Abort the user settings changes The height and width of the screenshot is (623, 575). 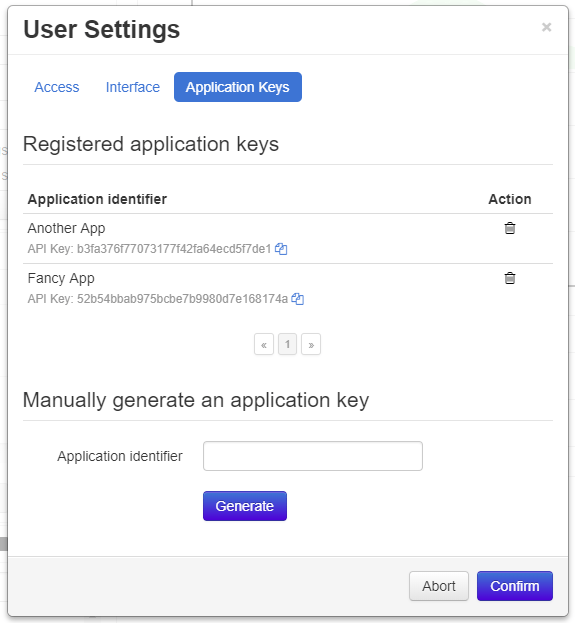(x=439, y=586)
